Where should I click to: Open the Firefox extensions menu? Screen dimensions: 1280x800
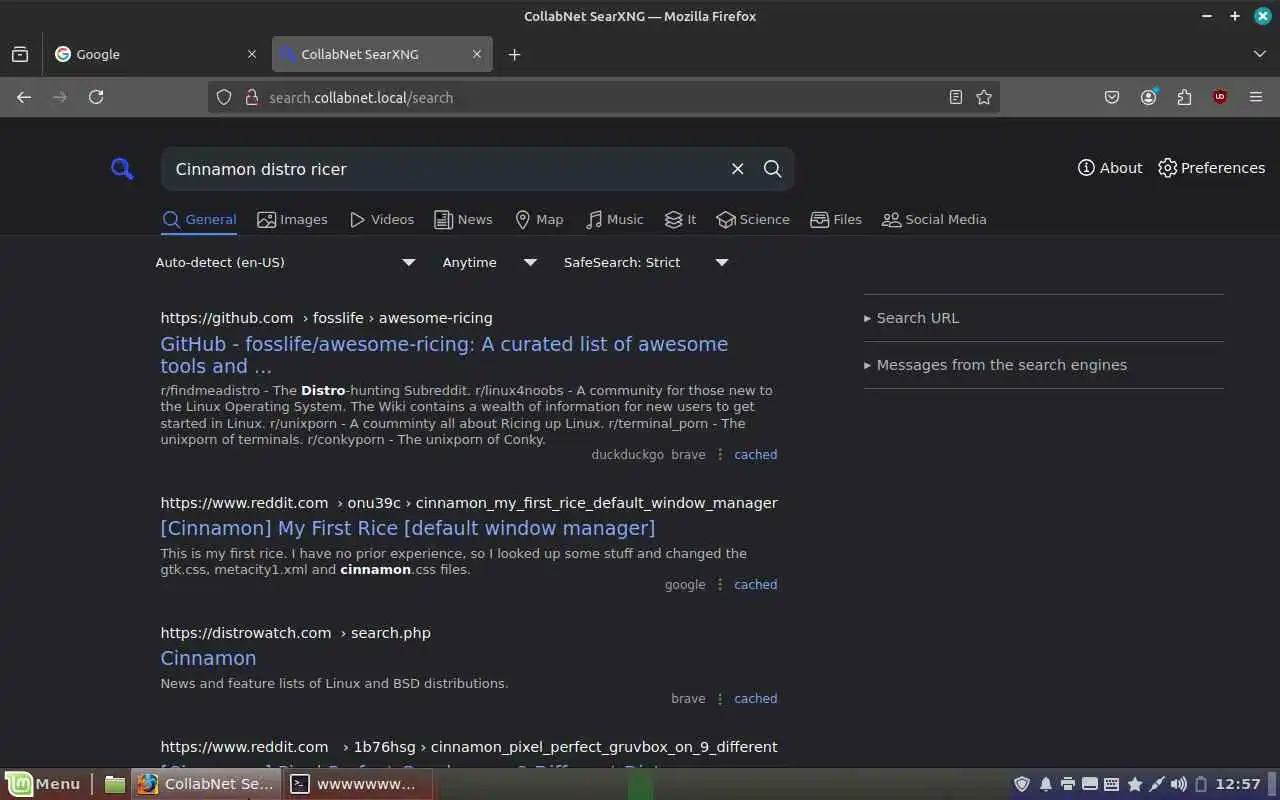(x=1185, y=97)
